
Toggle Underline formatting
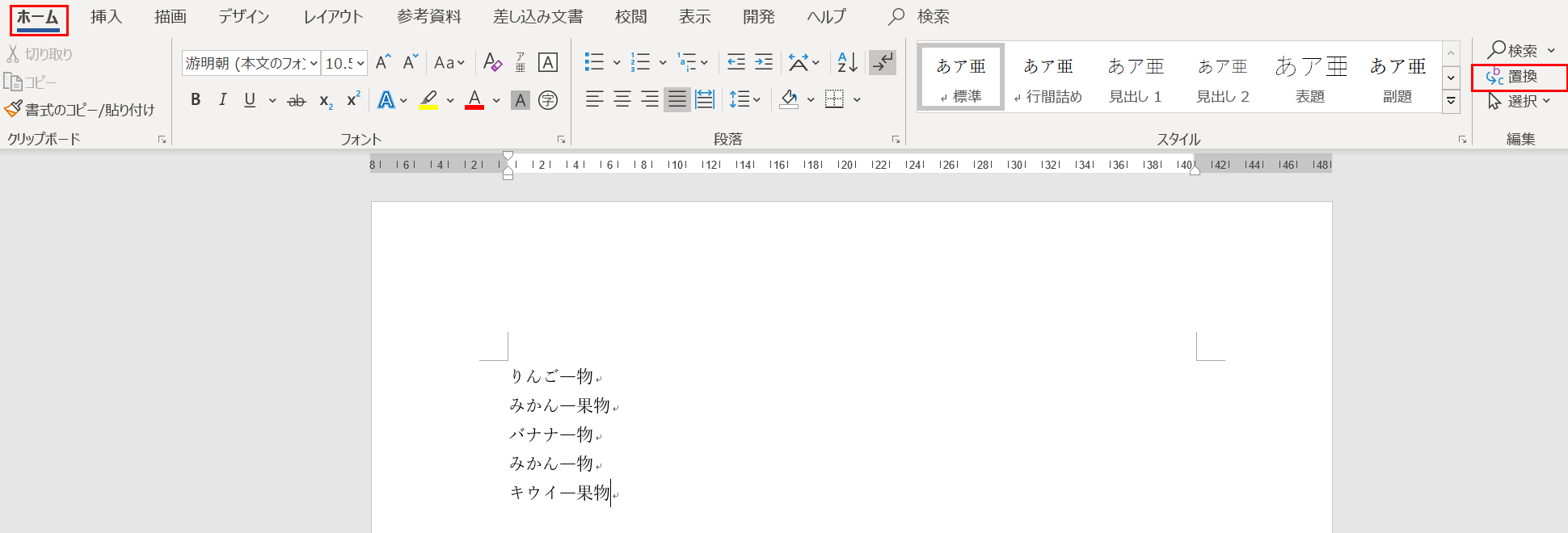tap(250, 99)
